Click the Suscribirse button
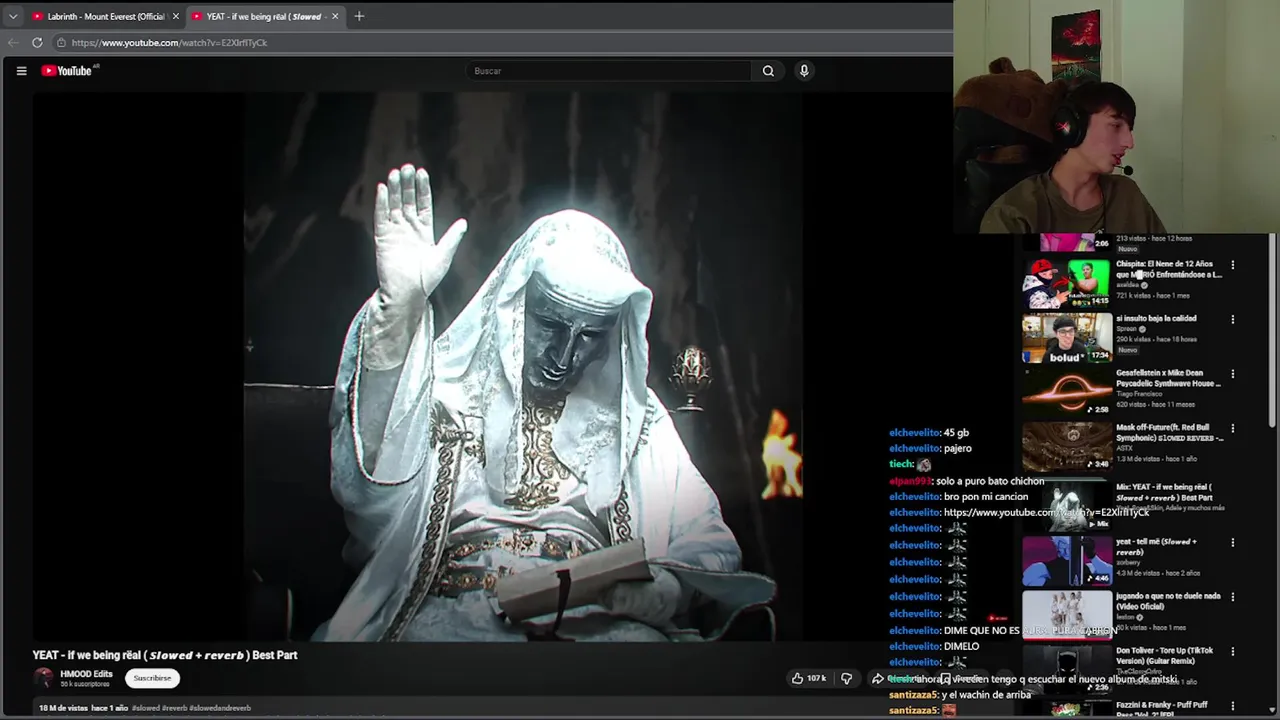Viewport: 1280px width, 720px height. point(152,678)
